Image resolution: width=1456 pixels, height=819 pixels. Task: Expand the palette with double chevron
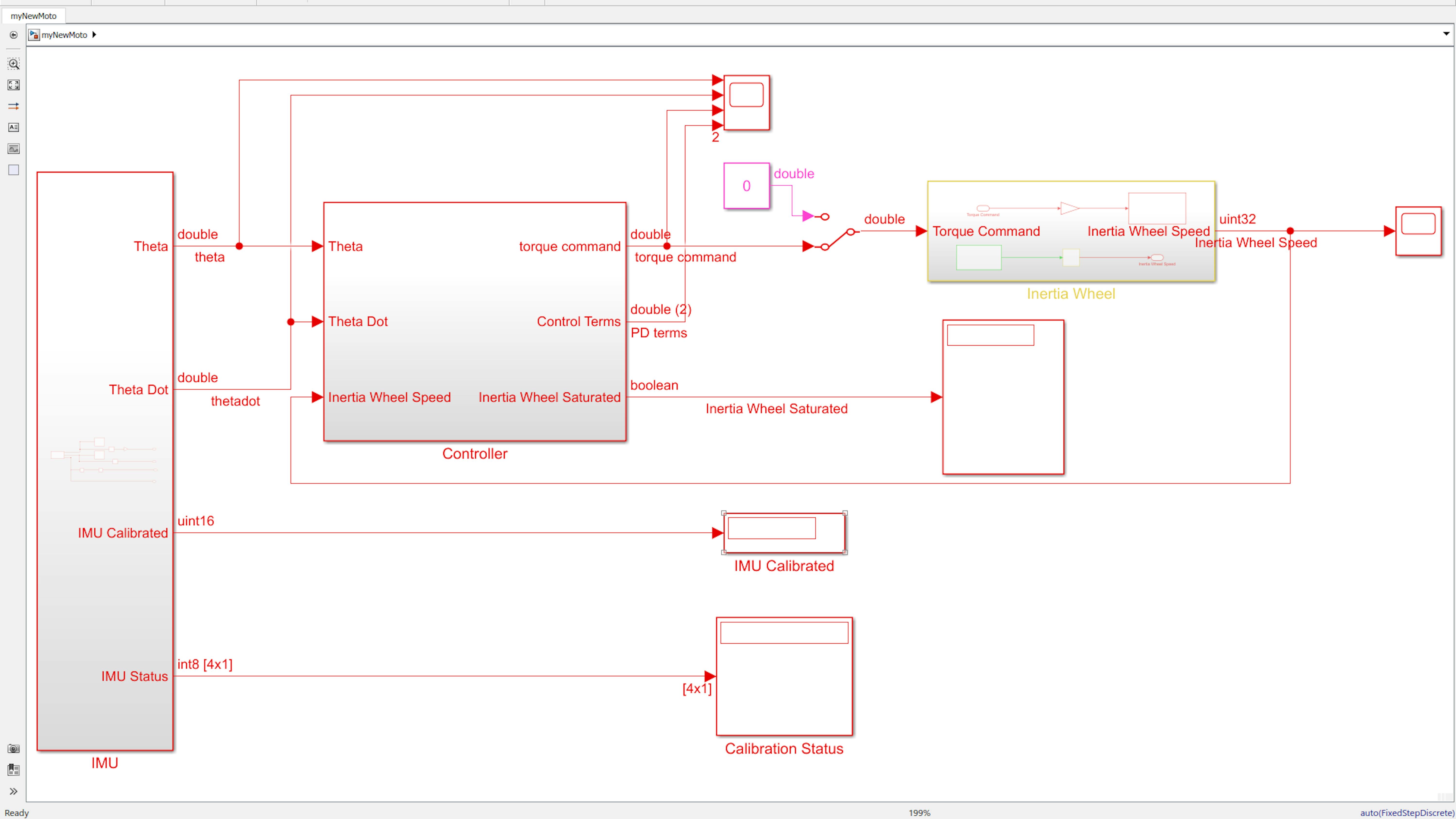(14, 791)
